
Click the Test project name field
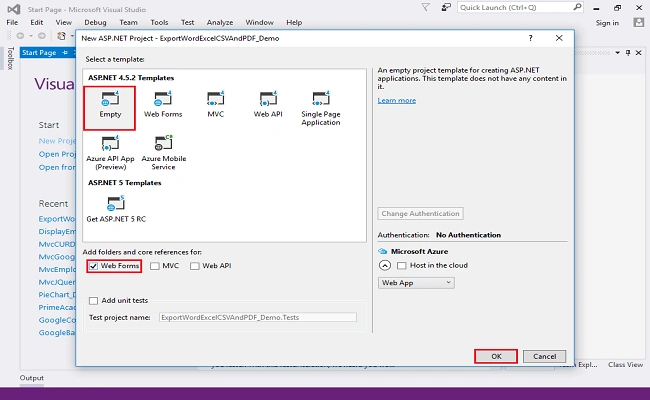[x=258, y=317]
